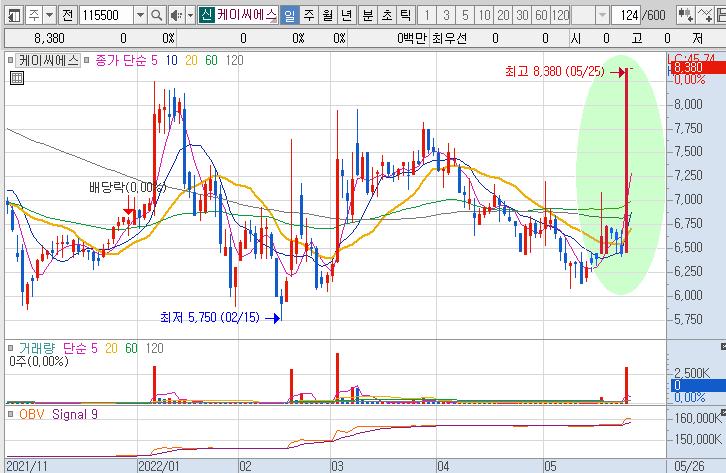
Task: Toggle the square marker before 거래량
Action: click(10, 348)
